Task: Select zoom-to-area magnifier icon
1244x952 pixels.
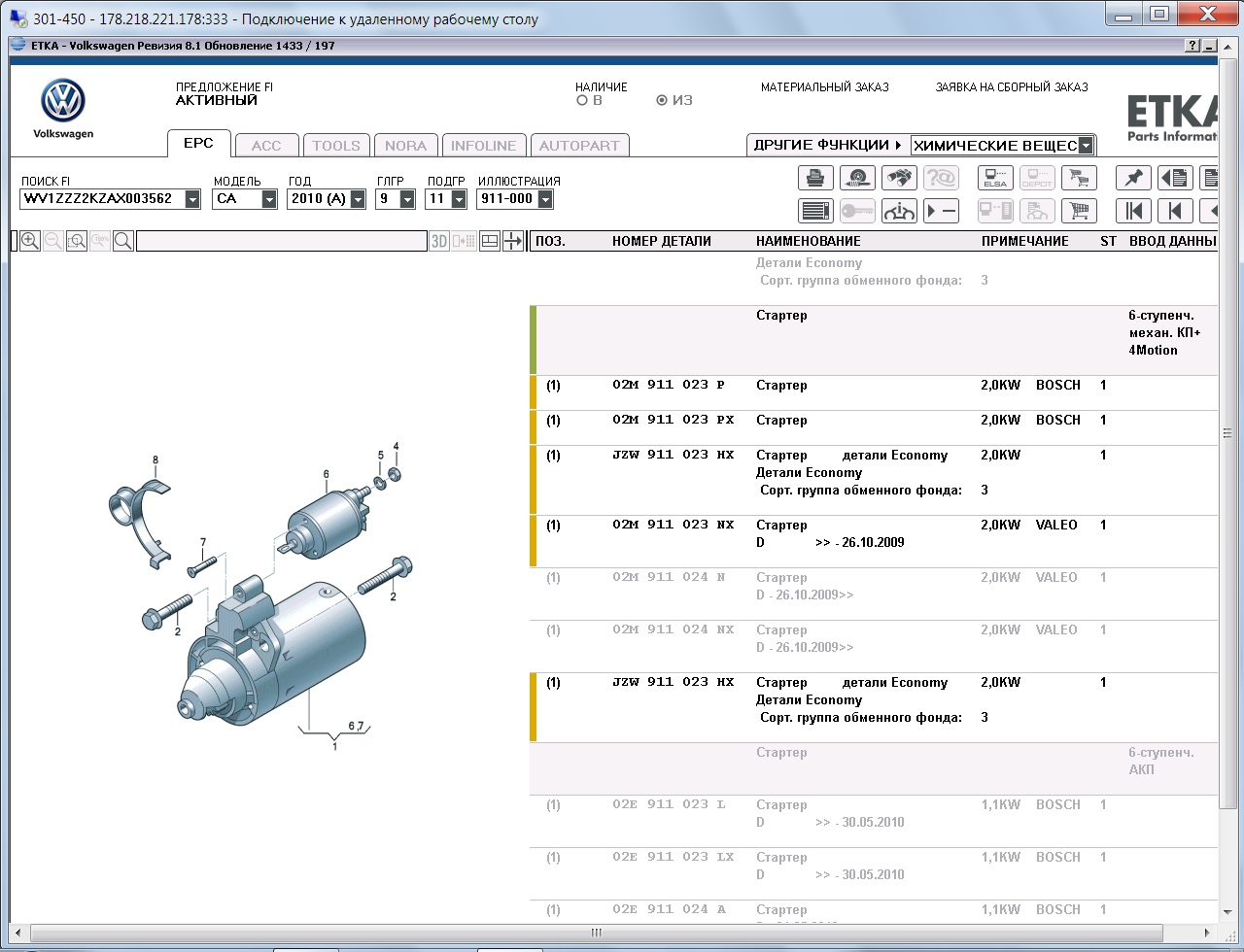Action: click(x=77, y=241)
